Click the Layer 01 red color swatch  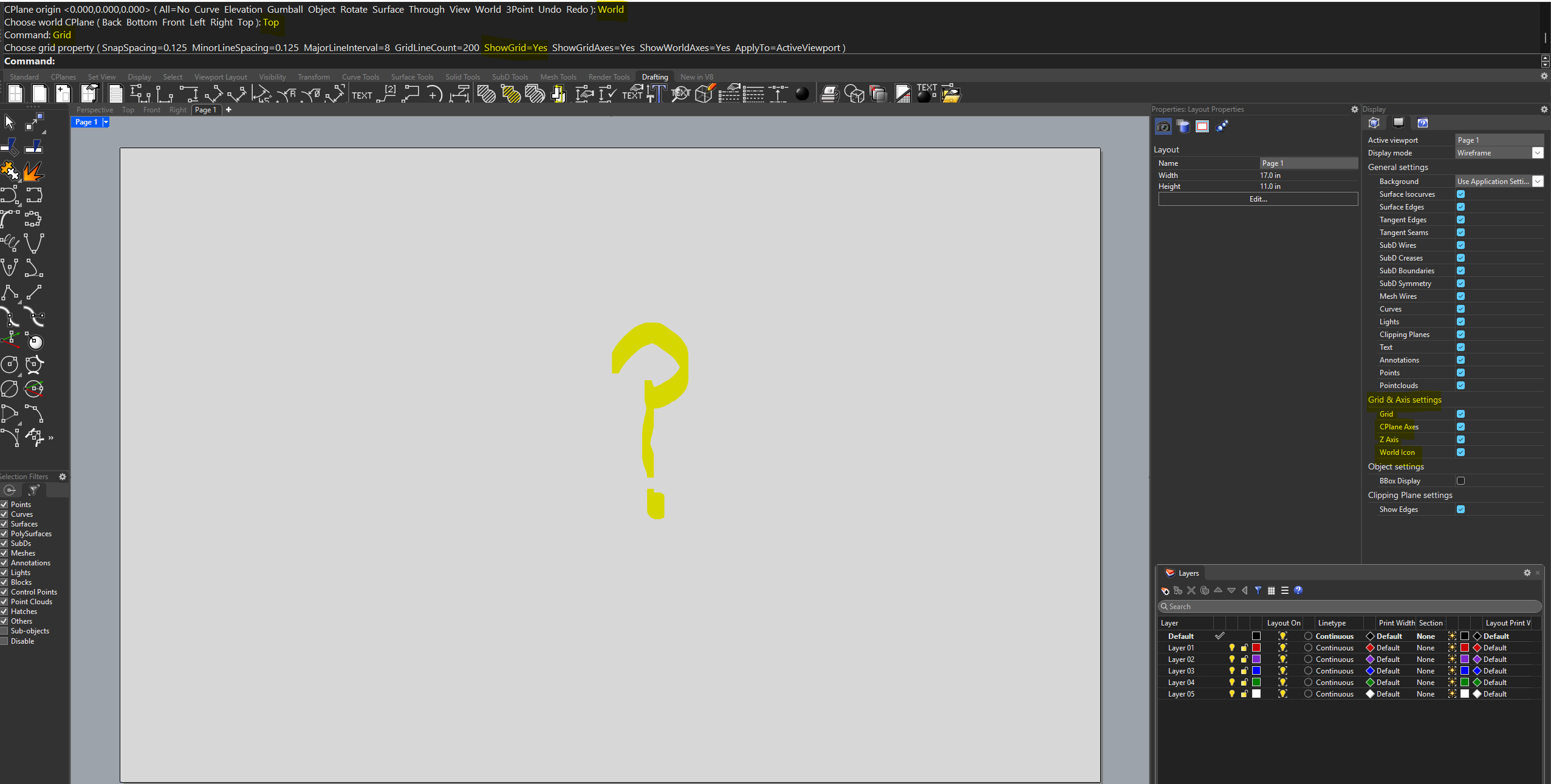pos(1256,648)
